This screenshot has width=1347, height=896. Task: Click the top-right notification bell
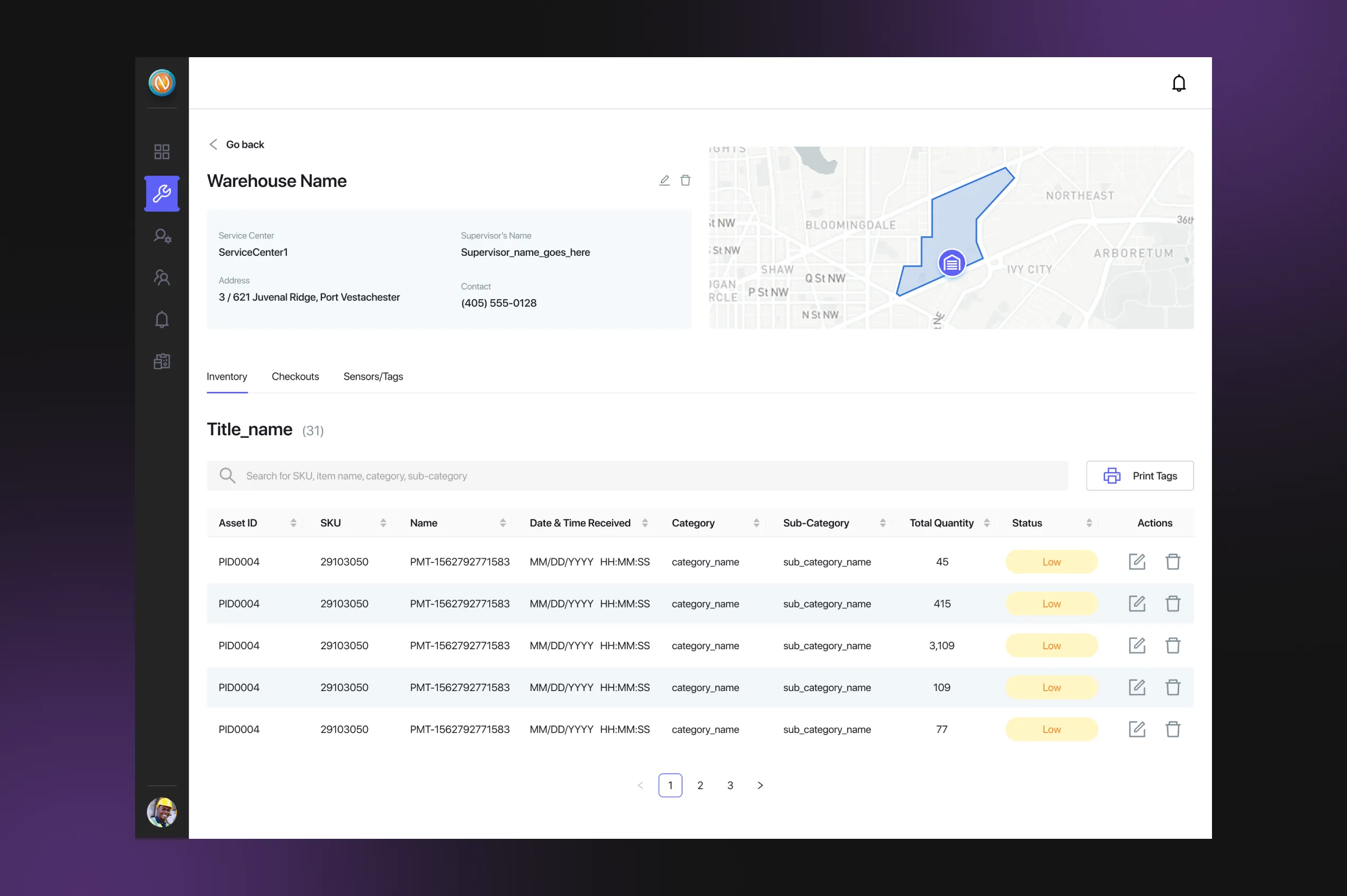(1179, 84)
